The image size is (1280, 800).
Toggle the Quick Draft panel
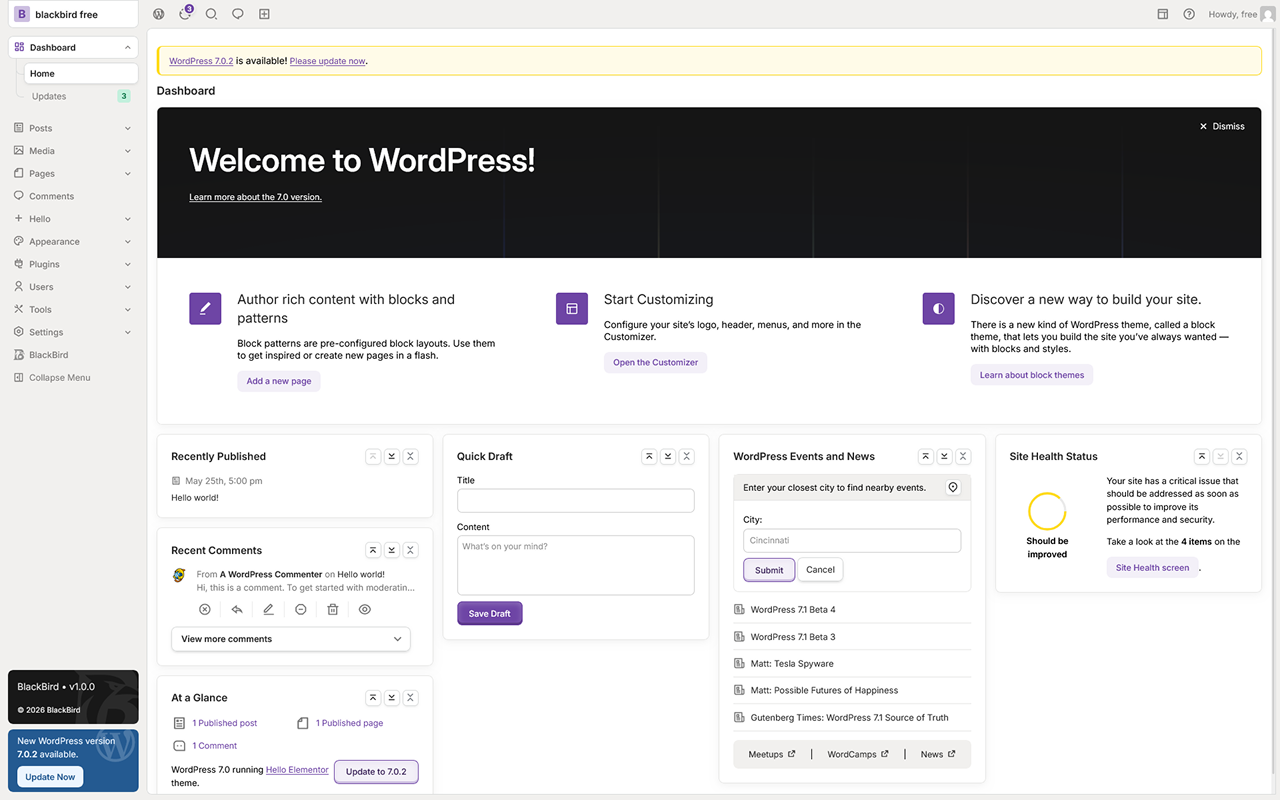tap(687, 456)
